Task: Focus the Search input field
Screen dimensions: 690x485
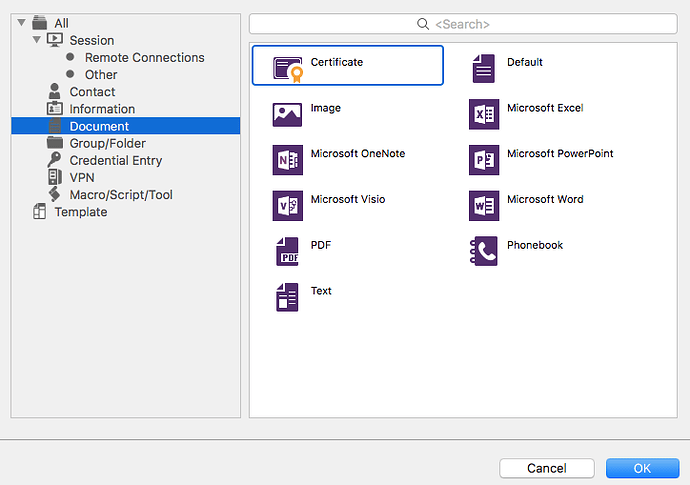Action: point(462,23)
